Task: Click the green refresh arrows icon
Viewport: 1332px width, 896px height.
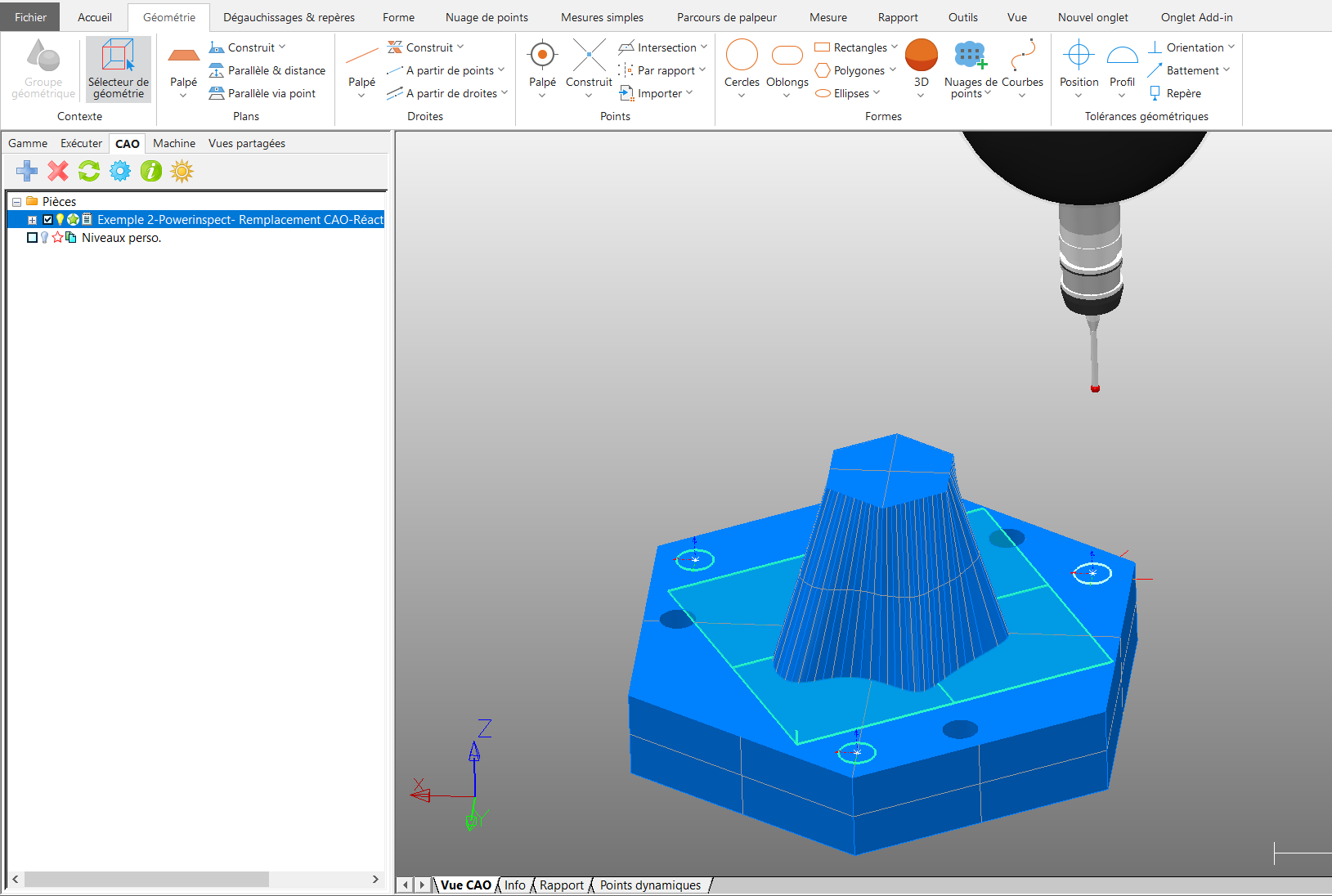Action: coord(89,171)
